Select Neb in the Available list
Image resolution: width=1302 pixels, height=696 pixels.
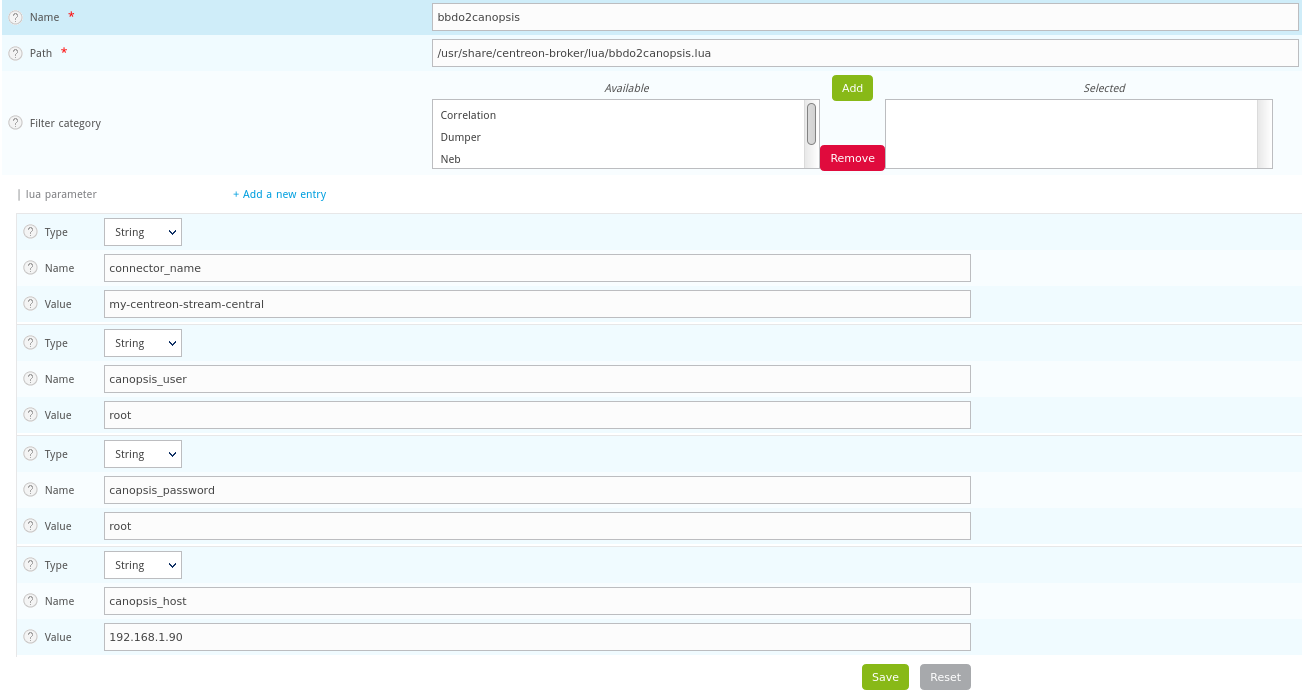pos(450,159)
